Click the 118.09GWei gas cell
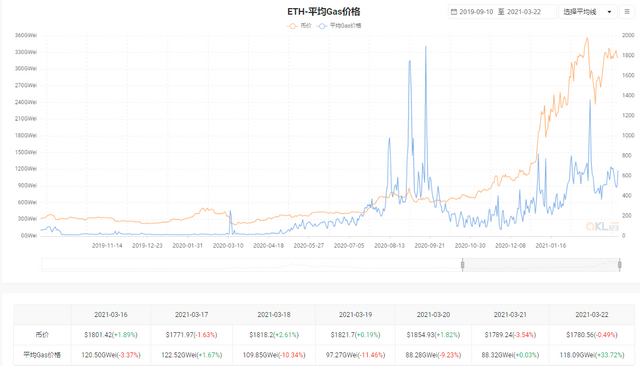Viewport: 640px width, 366px height. (x=591, y=355)
